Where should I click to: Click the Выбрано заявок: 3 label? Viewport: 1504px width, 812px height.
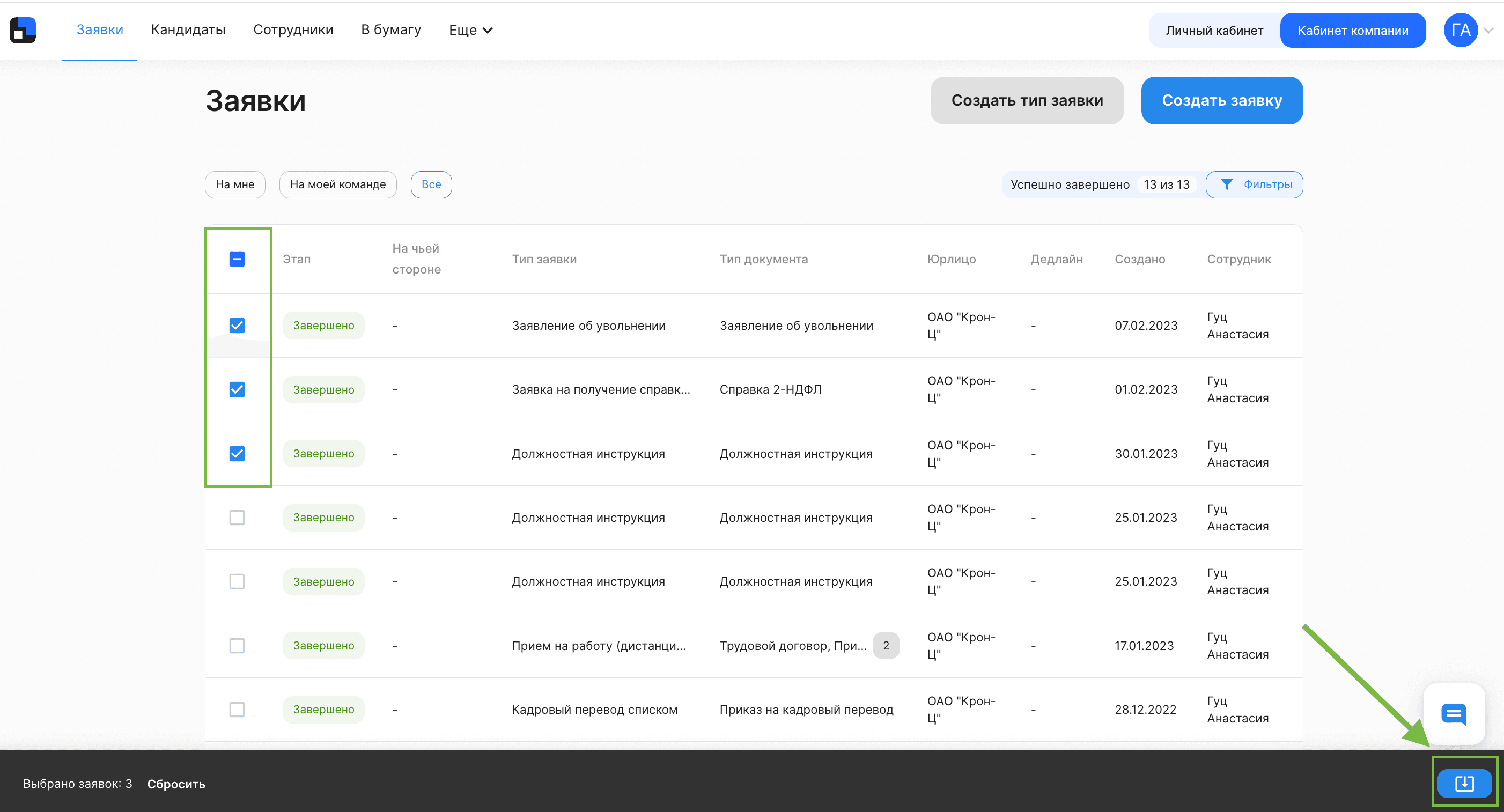coord(78,784)
